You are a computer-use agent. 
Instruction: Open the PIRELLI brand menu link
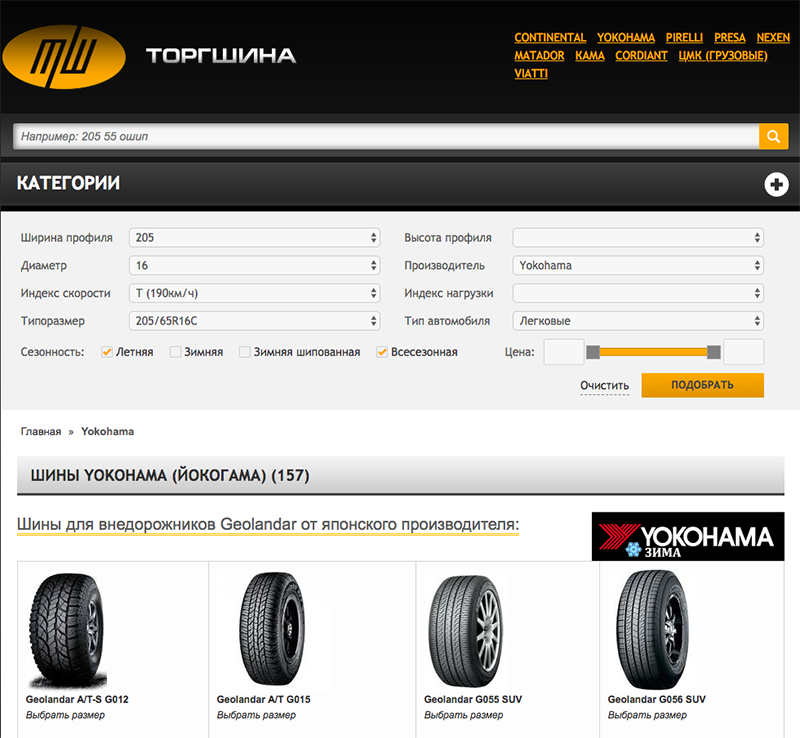click(684, 38)
